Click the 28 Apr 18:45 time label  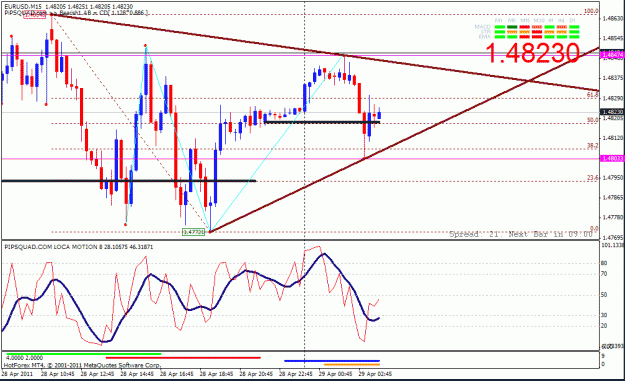click(x=216, y=374)
